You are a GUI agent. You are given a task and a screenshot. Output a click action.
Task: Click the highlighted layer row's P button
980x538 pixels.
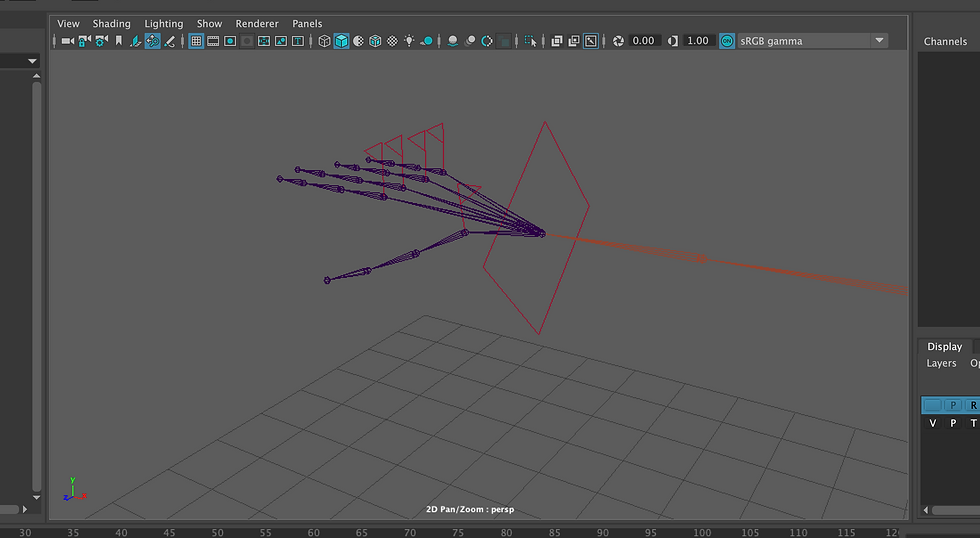click(x=953, y=405)
